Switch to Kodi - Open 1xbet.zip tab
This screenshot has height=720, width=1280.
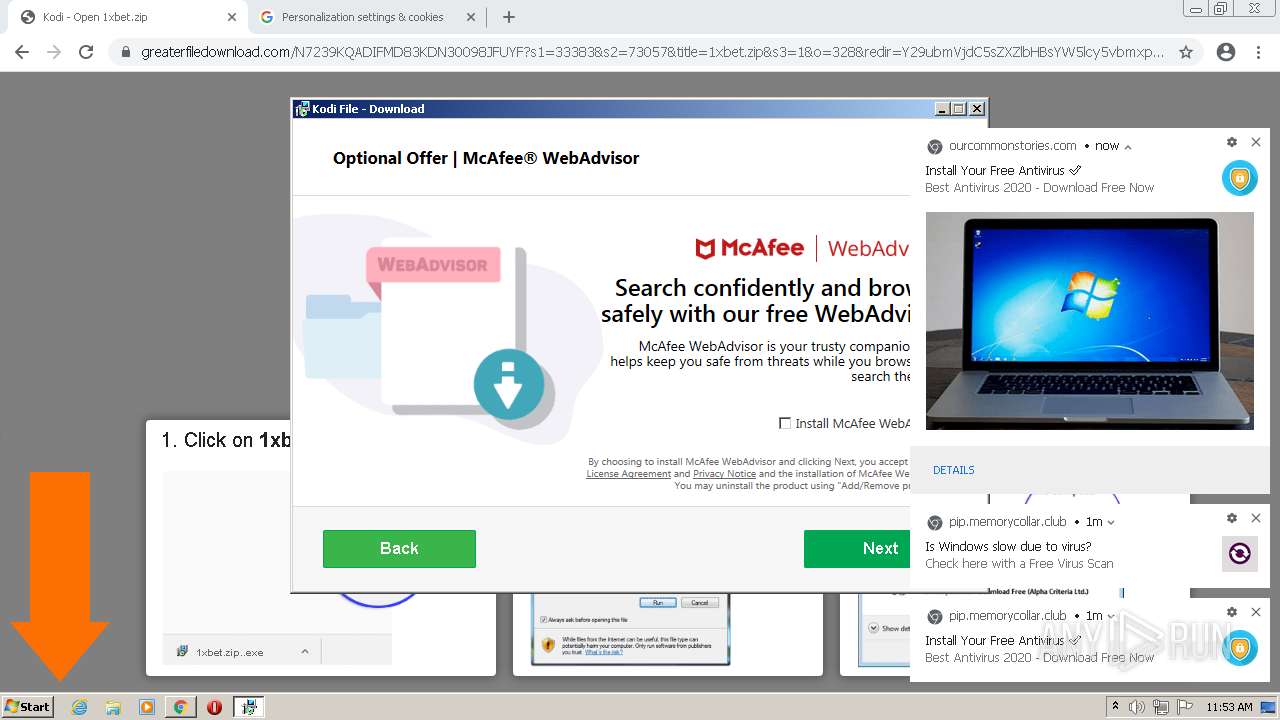pyautogui.click(x=128, y=17)
